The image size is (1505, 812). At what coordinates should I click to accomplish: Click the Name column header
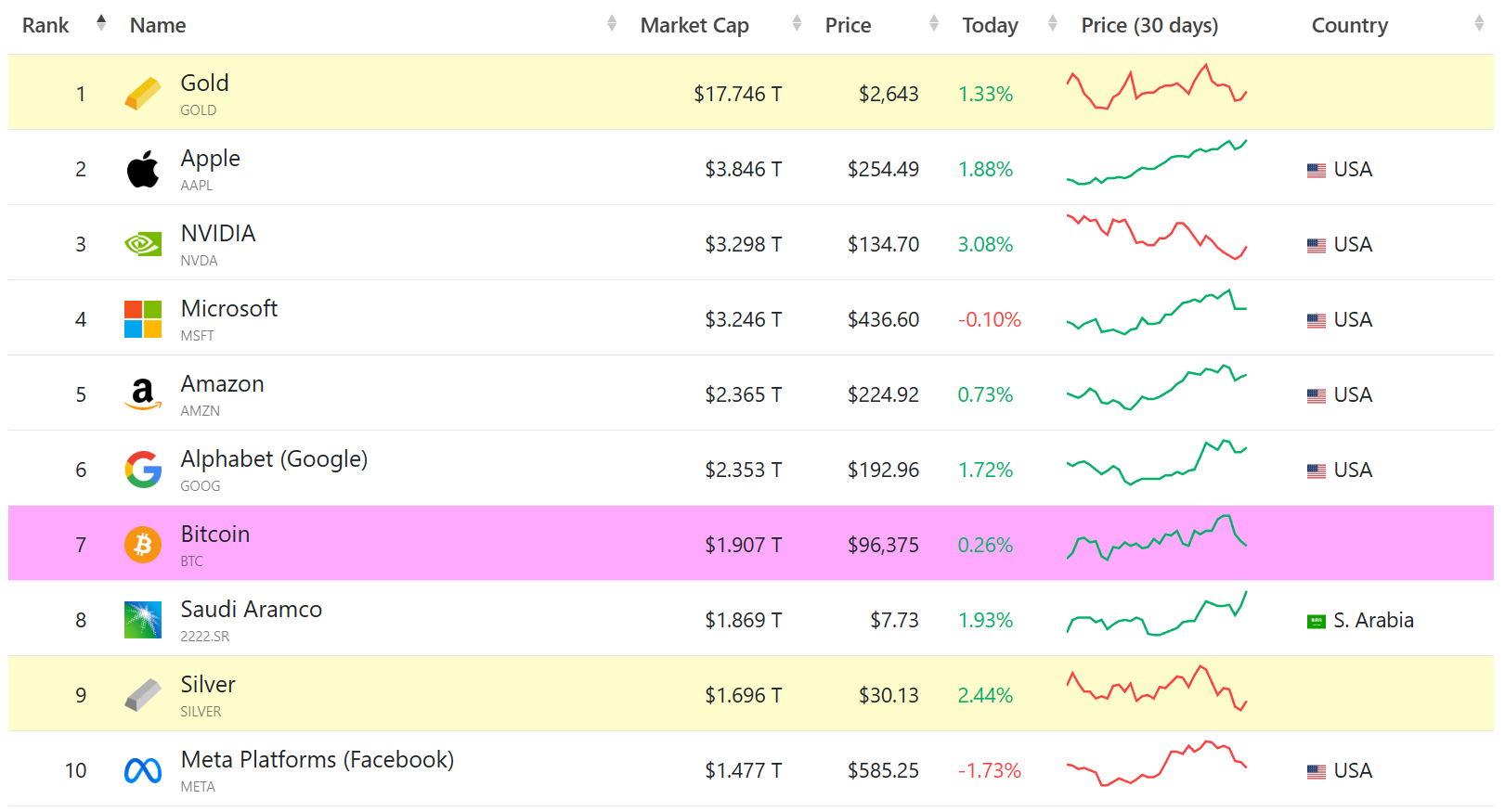tap(158, 25)
